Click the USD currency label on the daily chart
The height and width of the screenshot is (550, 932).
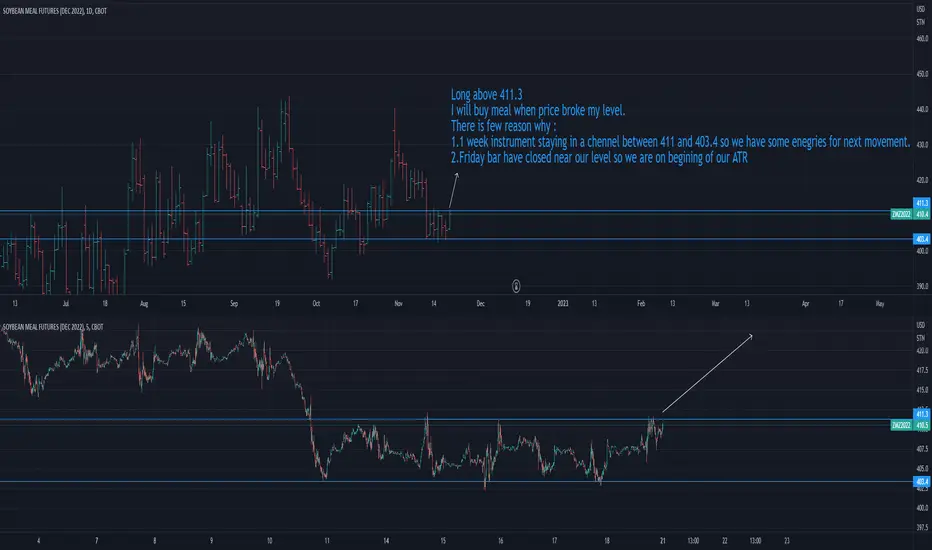tap(921, 10)
